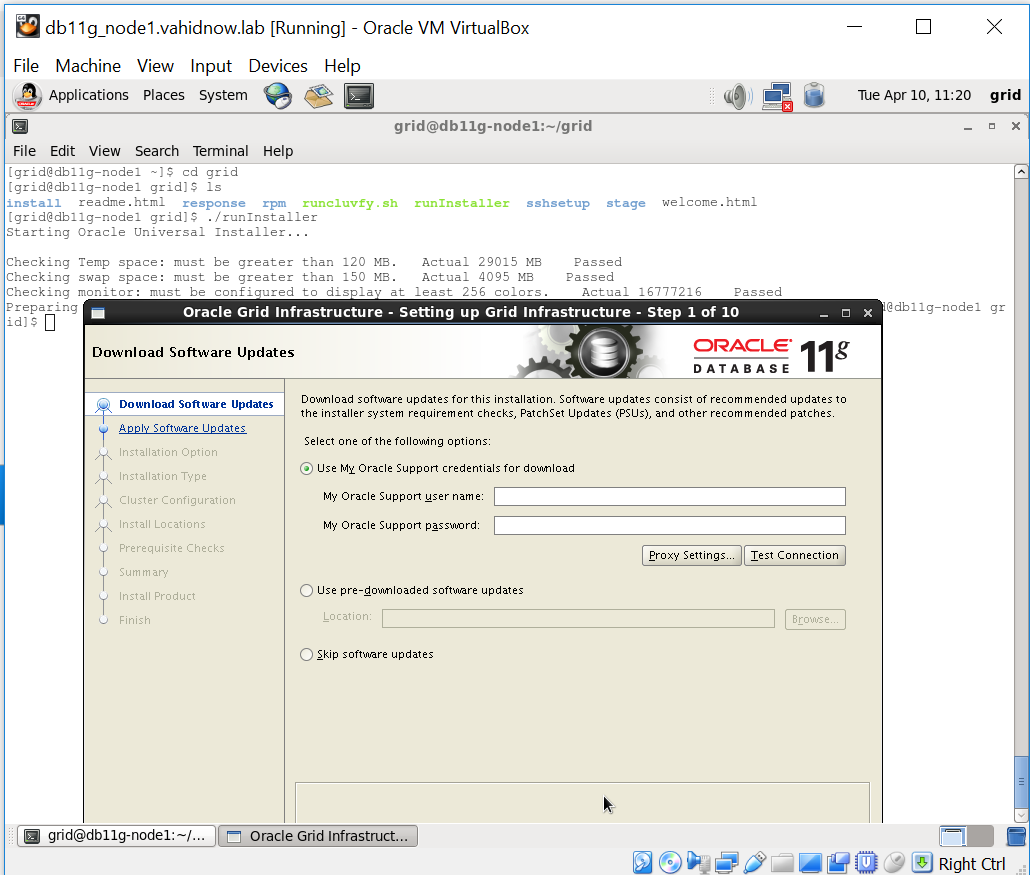The image size is (1030, 875).
Task: Click the 'welcome.html' file name in terminal
Action: 709,202
